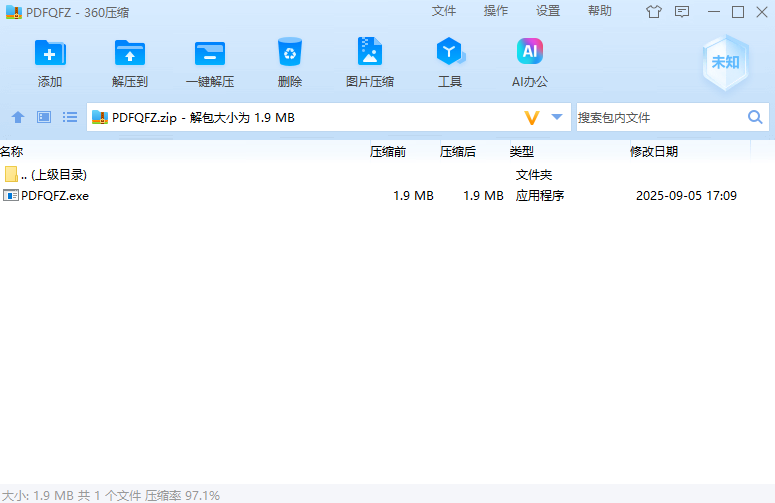Viewport: 775px width, 503px height.
Task: Switch to icon view mode
Action: click(x=44, y=117)
